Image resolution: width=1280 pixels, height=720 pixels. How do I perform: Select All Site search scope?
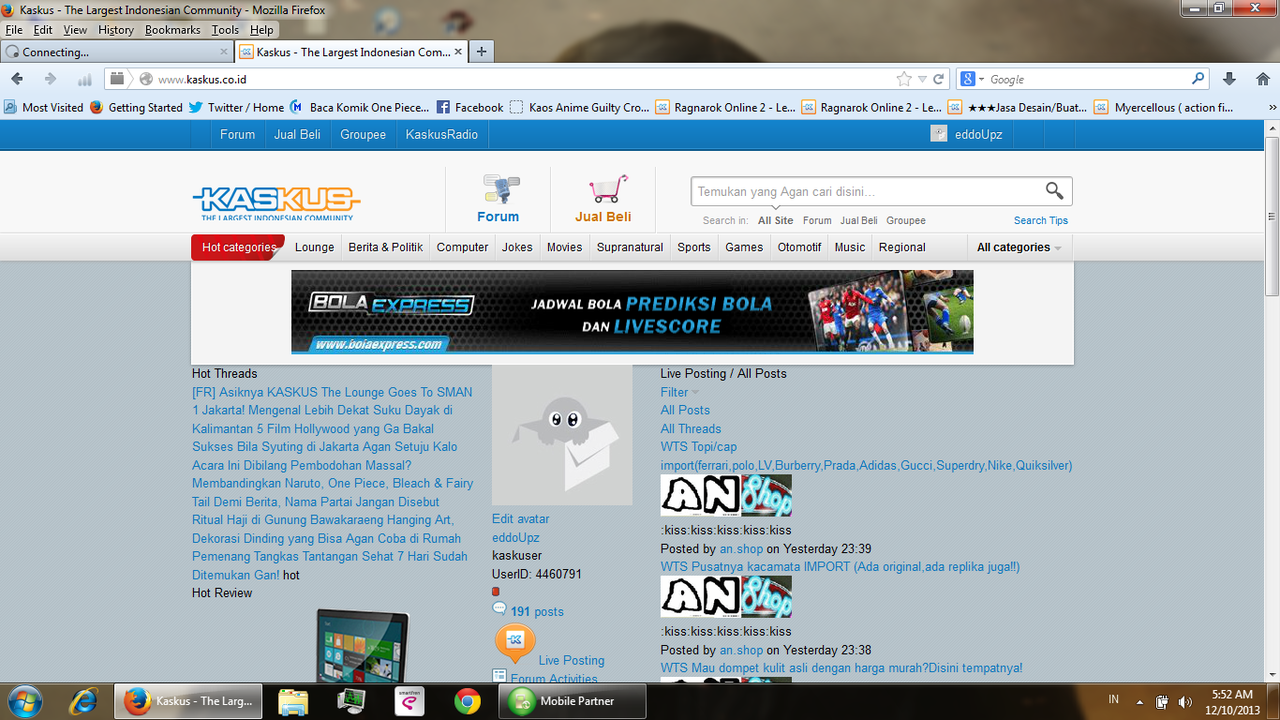point(776,220)
